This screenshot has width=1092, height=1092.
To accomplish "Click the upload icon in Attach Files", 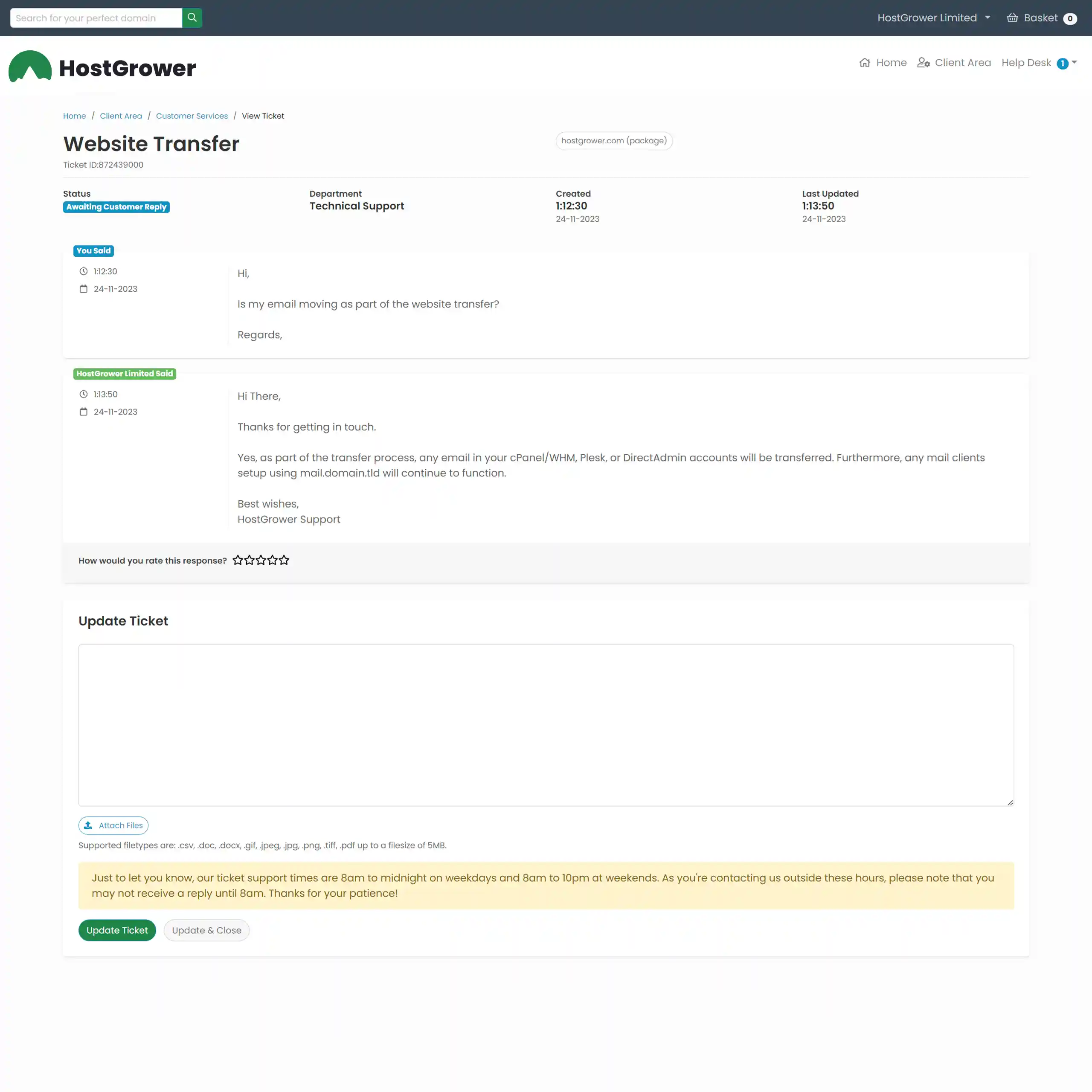I will click(x=88, y=825).
